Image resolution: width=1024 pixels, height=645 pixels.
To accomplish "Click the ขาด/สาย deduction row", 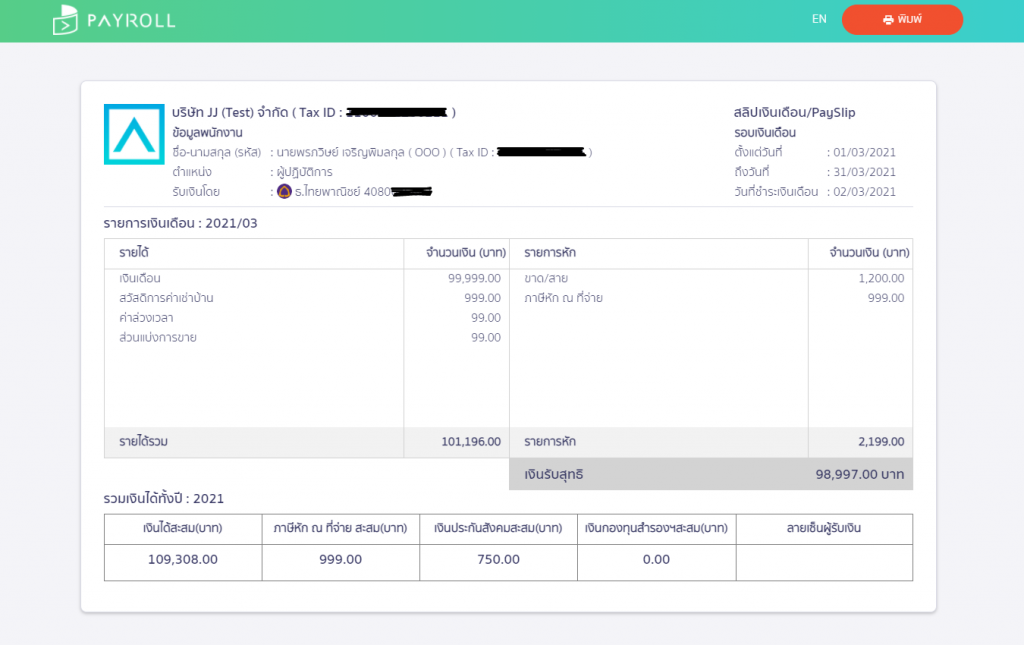I will 546,278.
